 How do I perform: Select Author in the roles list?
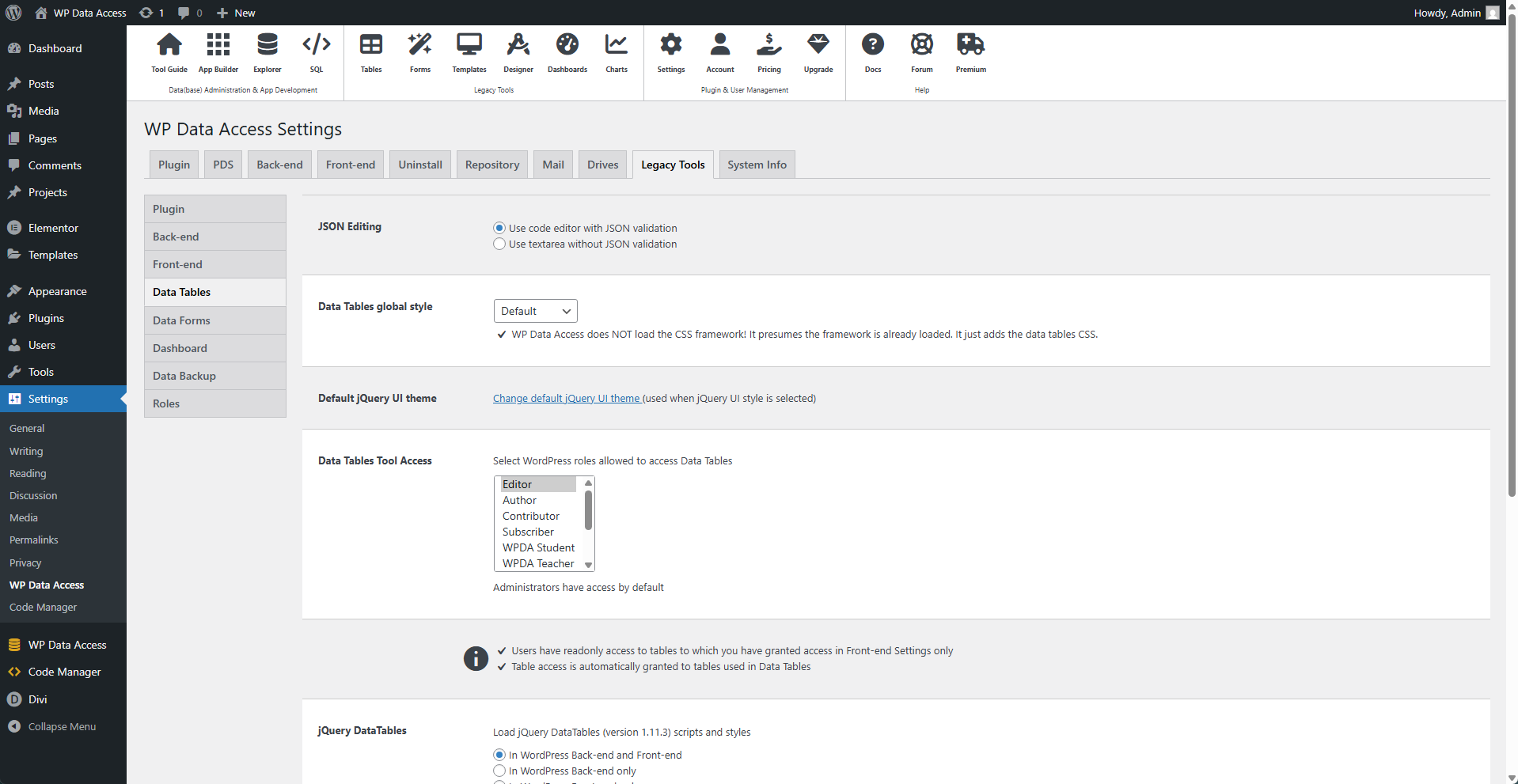519,500
